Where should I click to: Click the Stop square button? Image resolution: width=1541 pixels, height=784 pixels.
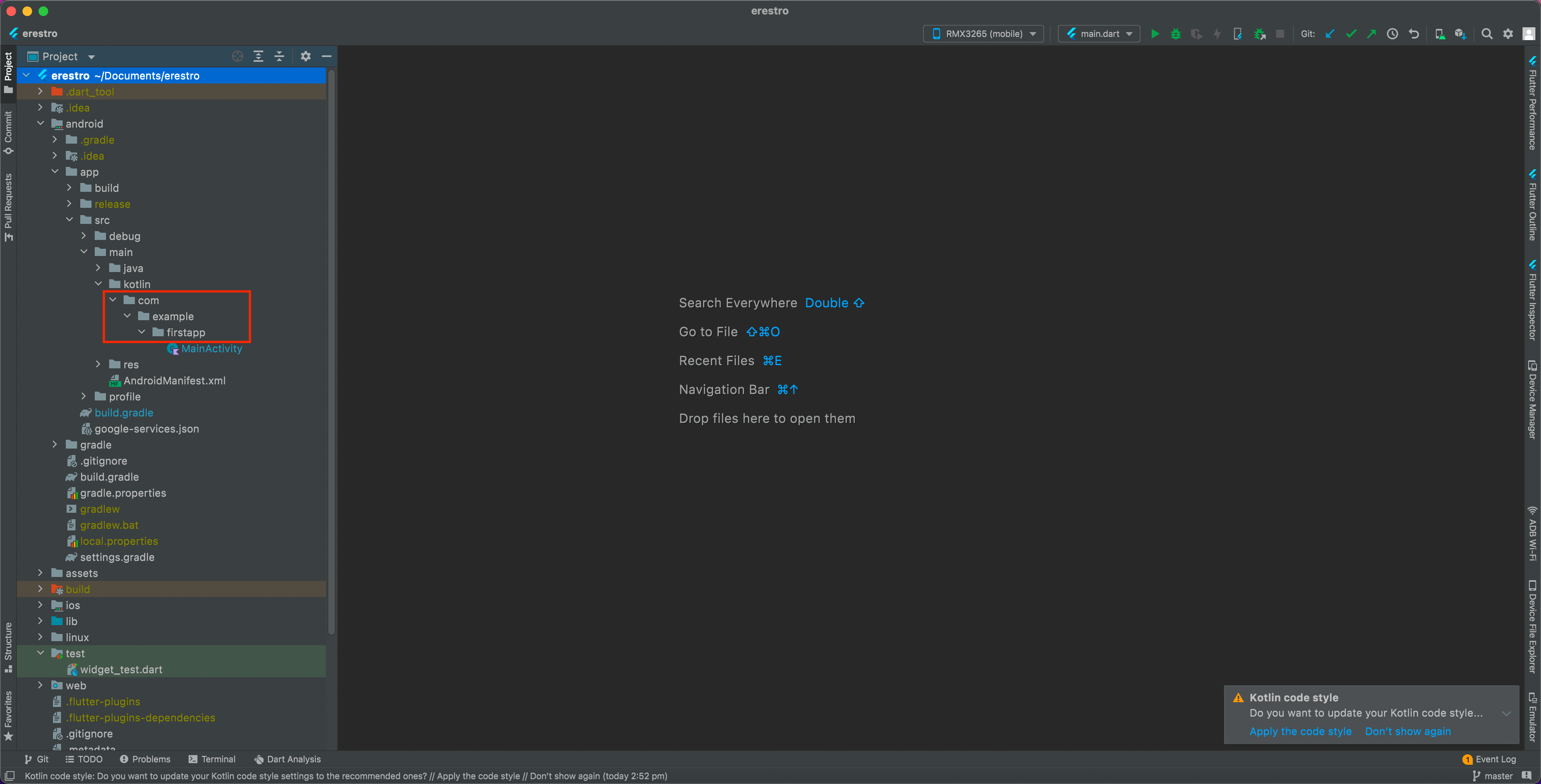1280,34
